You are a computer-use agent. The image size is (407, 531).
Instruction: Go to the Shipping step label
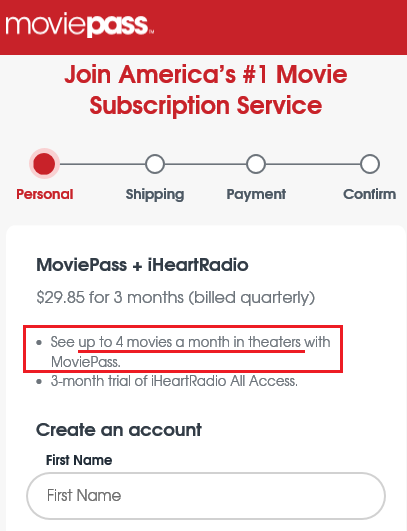(155, 195)
